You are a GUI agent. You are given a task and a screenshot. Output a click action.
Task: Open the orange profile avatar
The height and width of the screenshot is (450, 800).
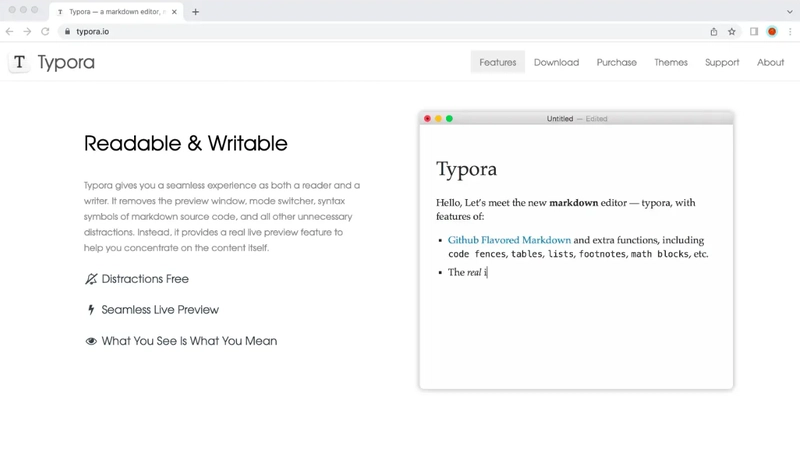point(772,32)
